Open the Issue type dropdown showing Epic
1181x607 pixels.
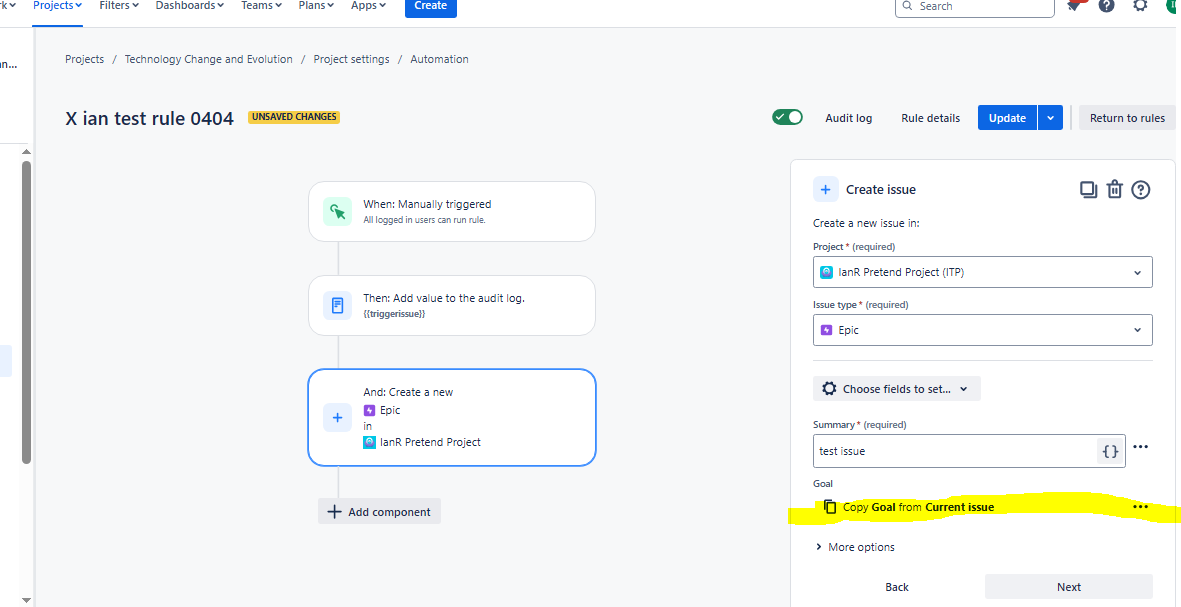pos(982,330)
